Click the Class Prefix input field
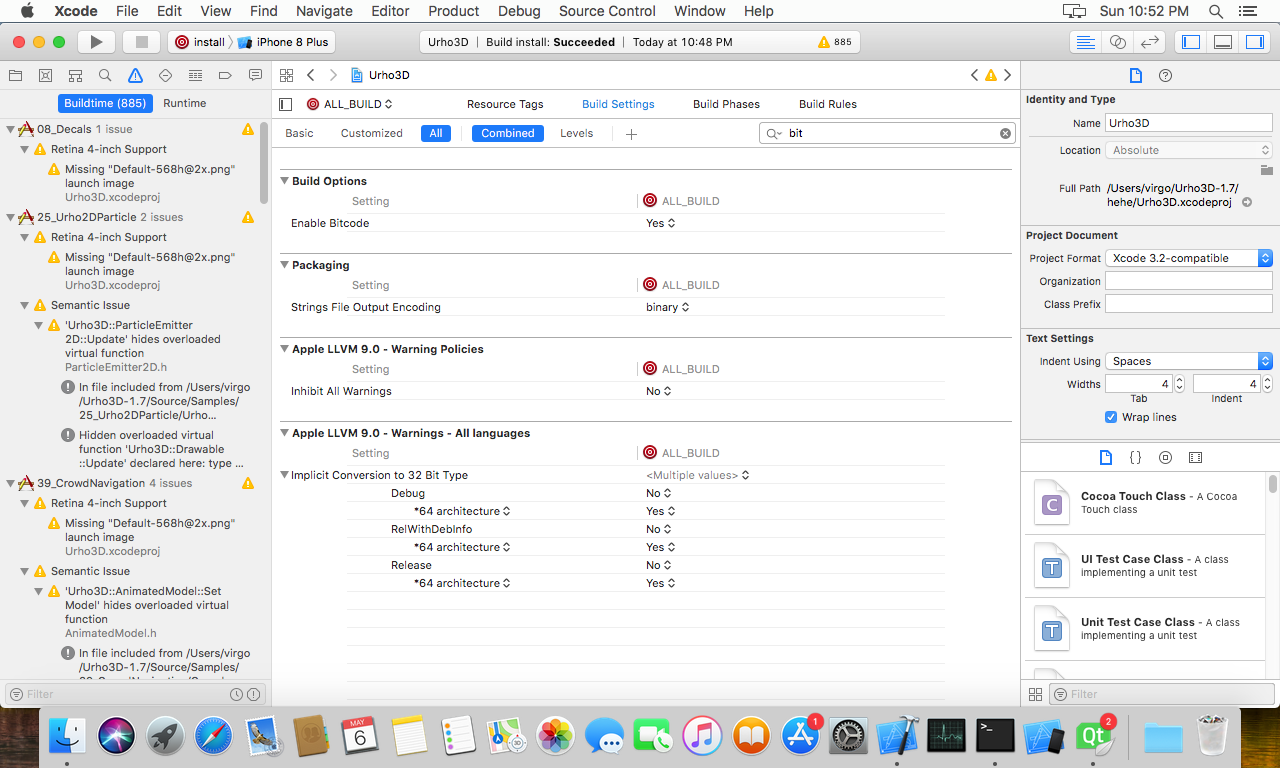The image size is (1280, 768). (1189, 304)
